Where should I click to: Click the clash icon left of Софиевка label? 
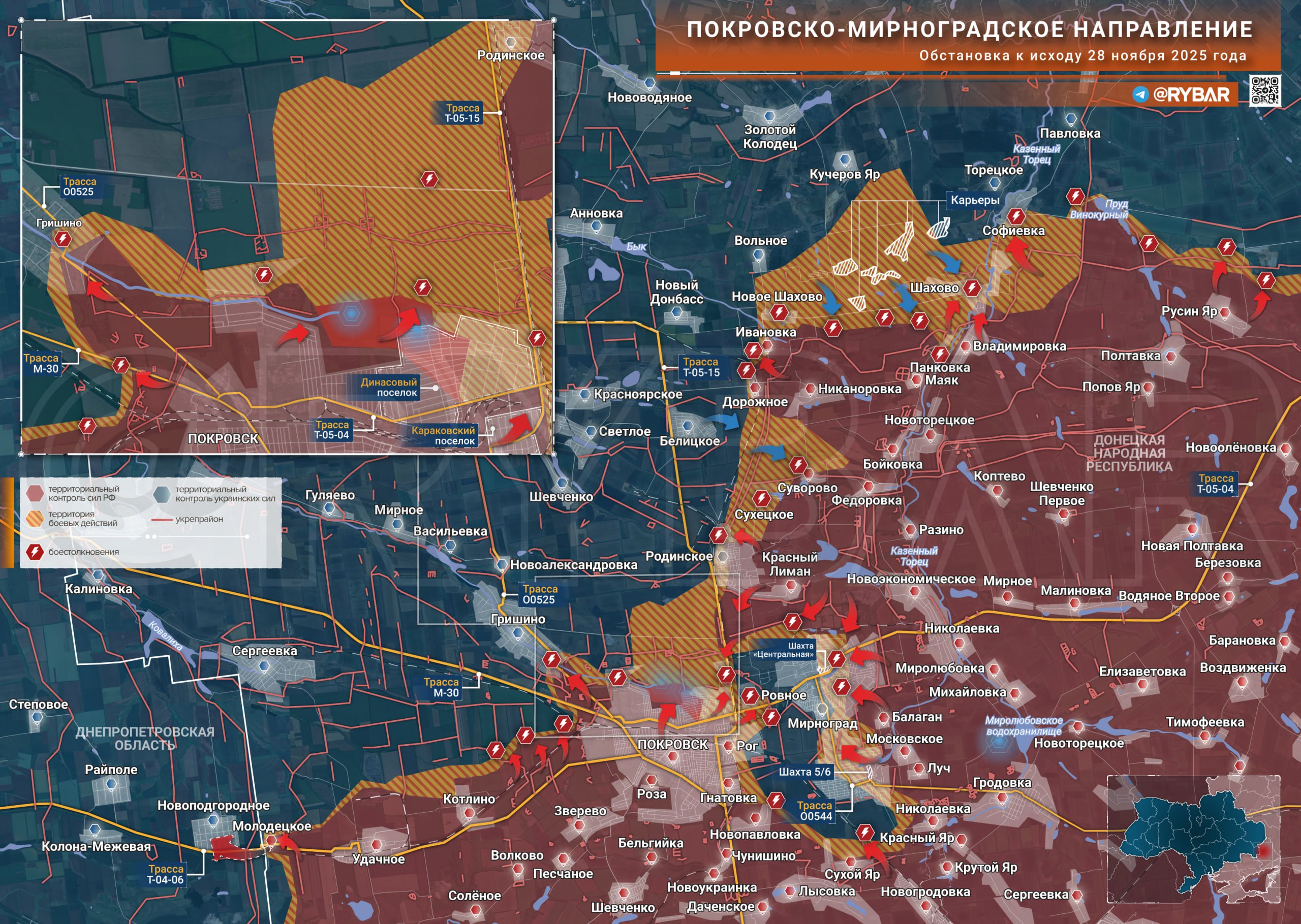click(1016, 216)
